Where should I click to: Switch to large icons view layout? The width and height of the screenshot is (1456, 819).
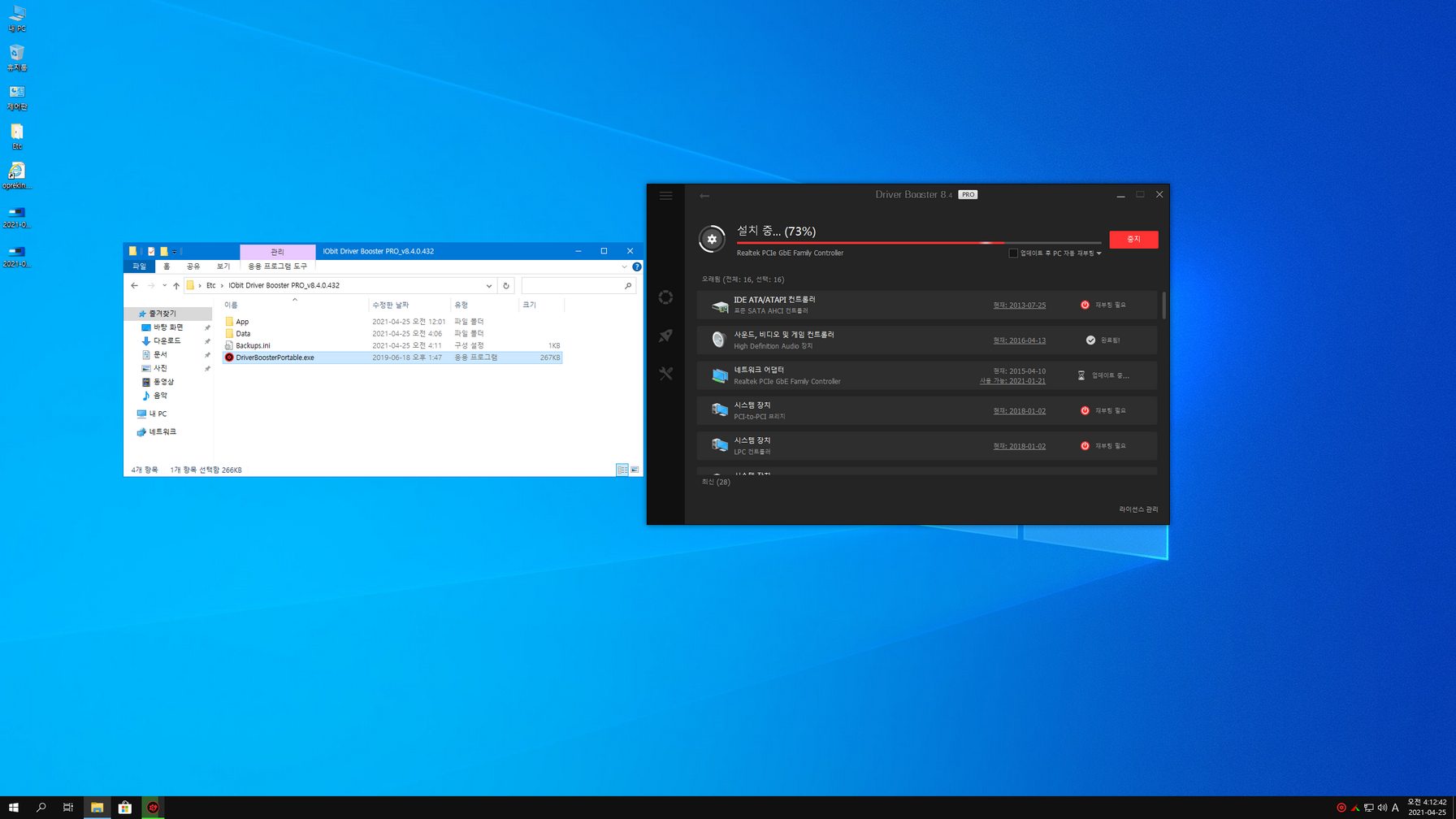[635, 470]
